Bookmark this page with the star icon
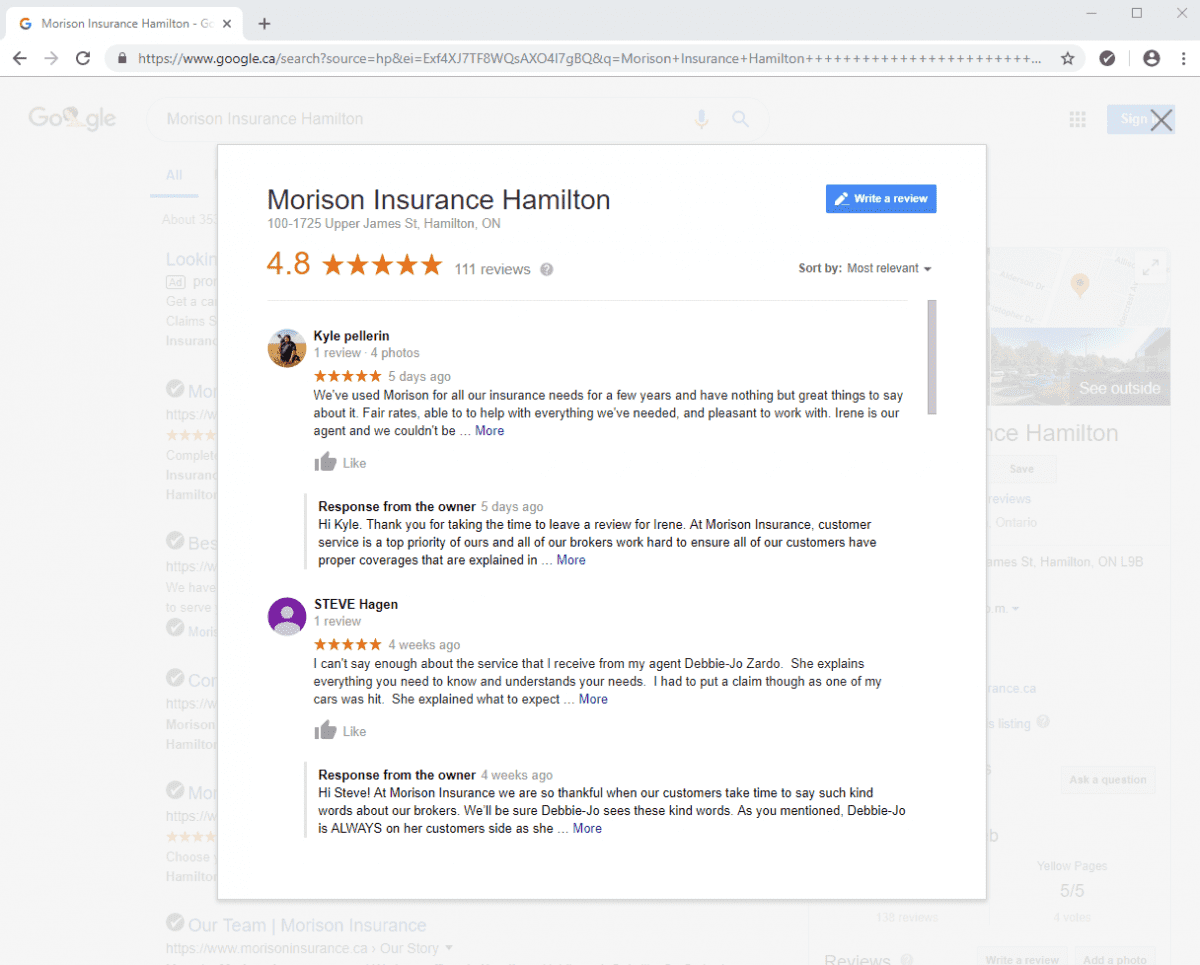Image resolution: width=1200 pixels, height=965 pixels. click(x=1067, y=58)
